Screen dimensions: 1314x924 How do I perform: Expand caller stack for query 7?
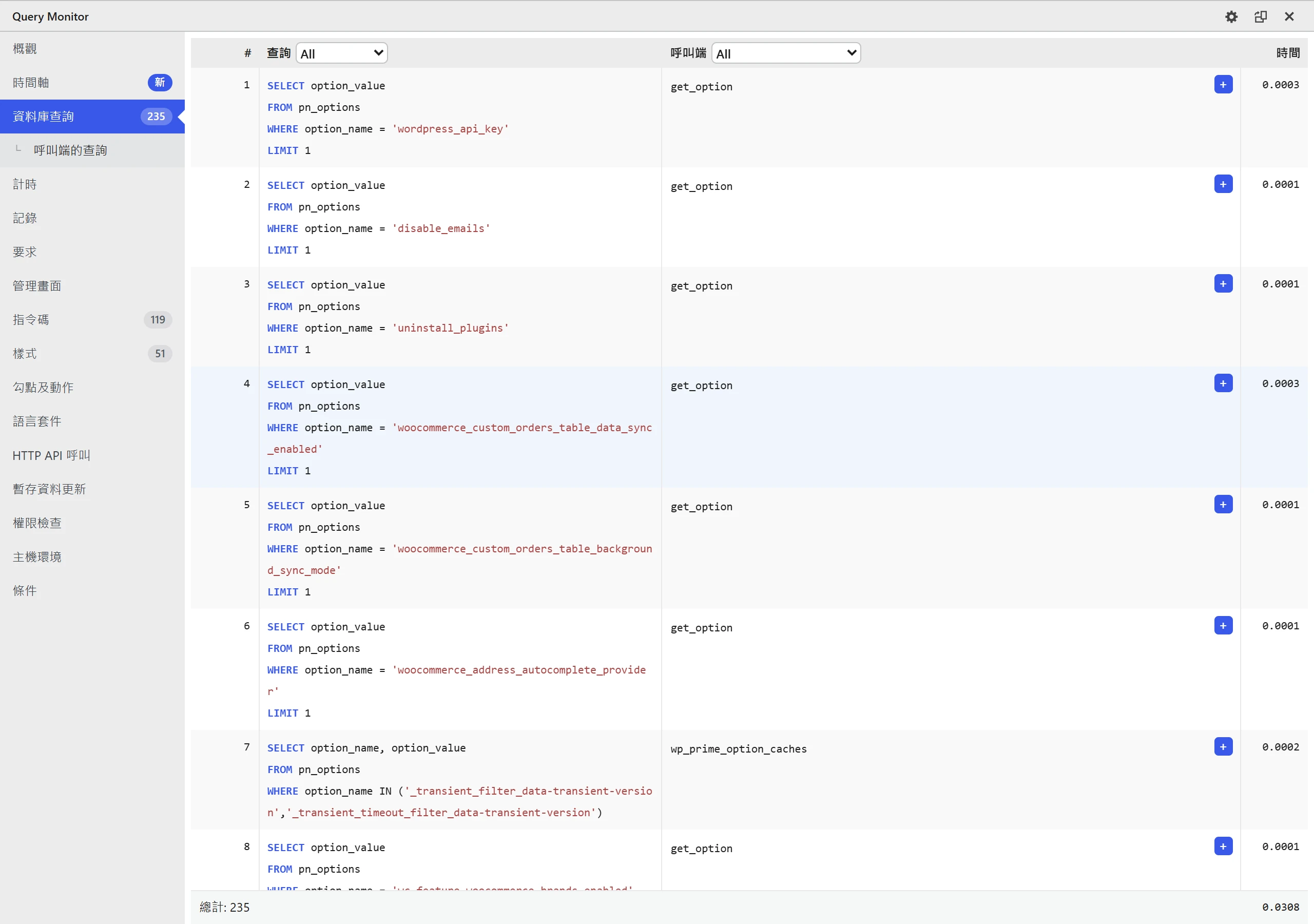(x=1223, y=746)
